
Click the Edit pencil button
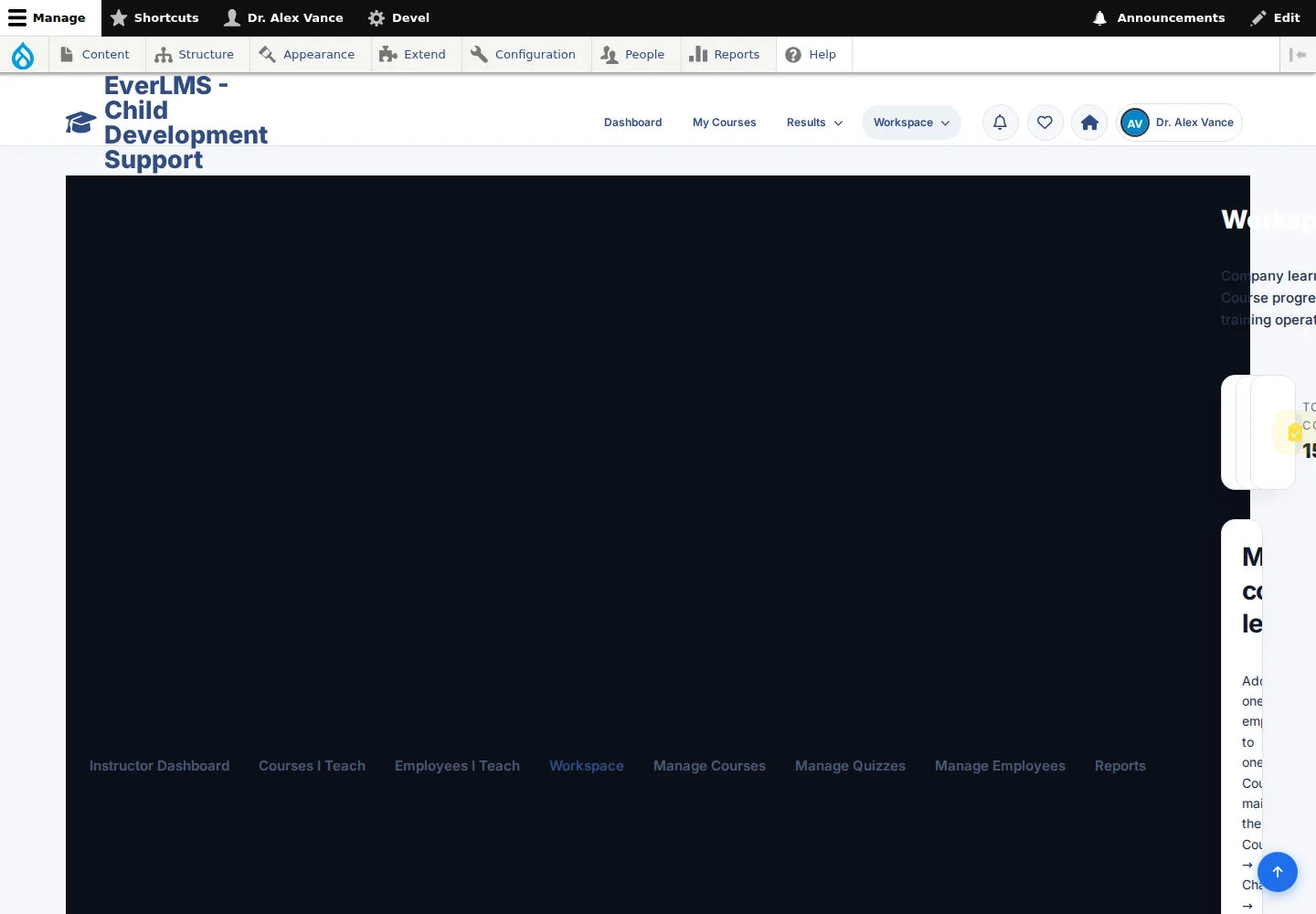[1276, 17]
